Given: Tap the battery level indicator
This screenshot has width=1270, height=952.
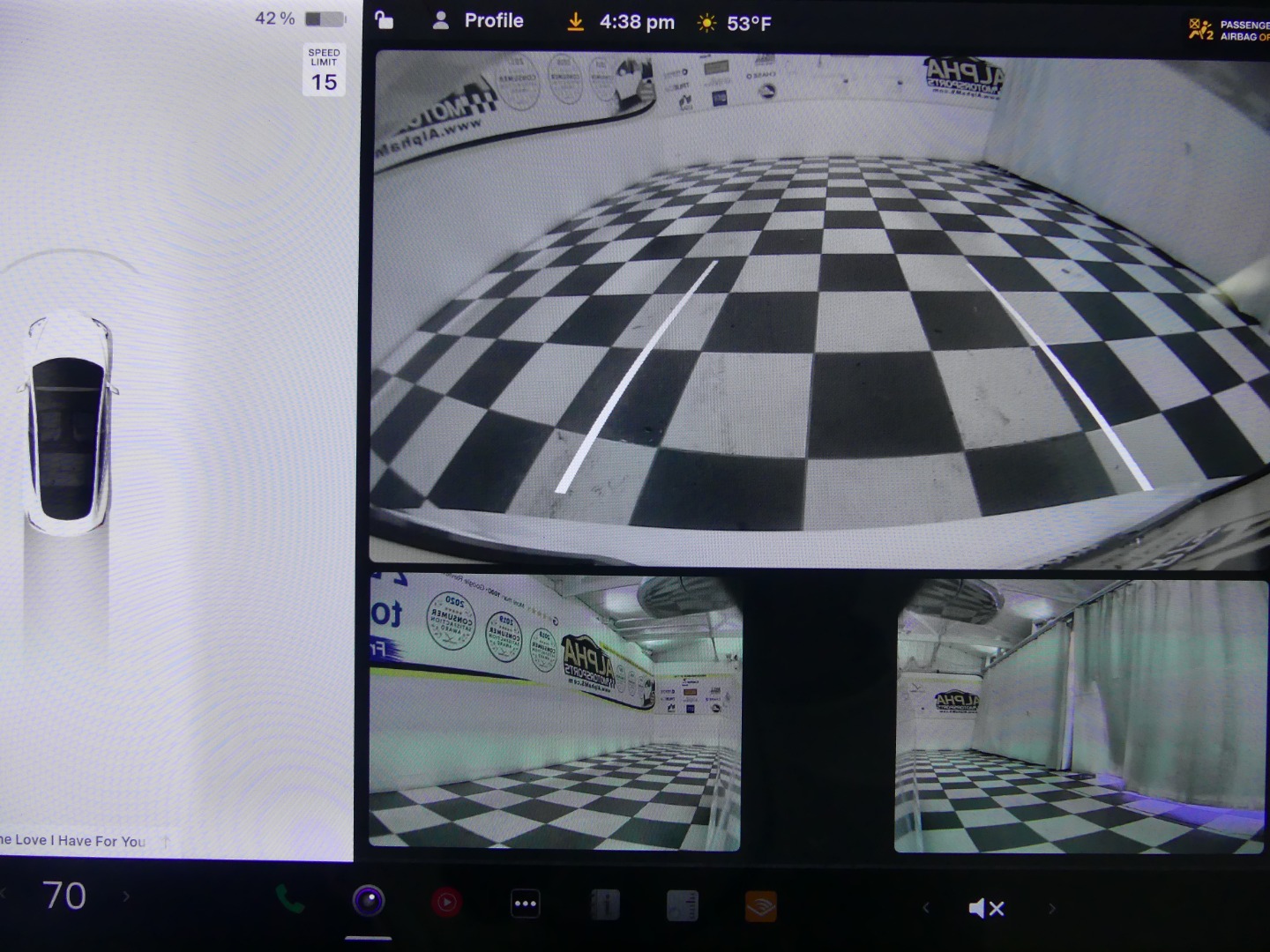Looking at the screenshot, I should tap(324, 19).
